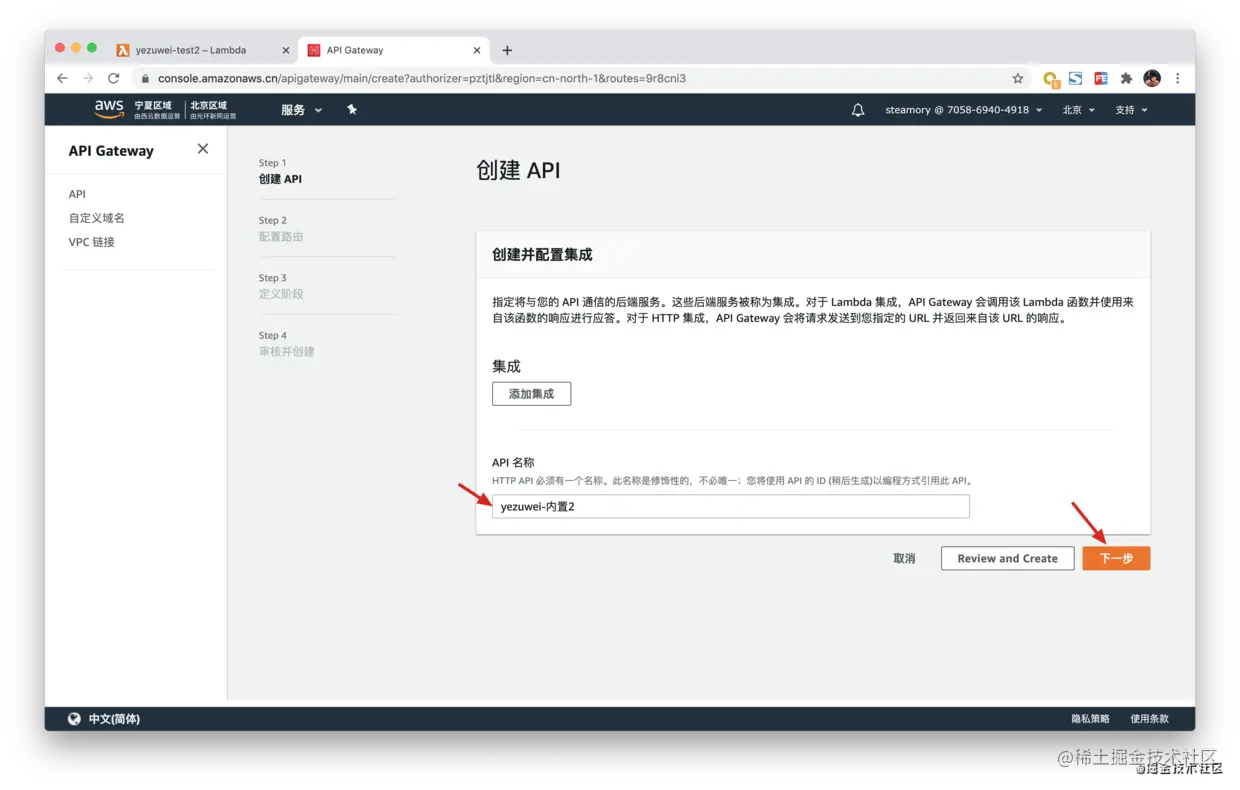The height and width of the screenshot is (790, 1240).
Task: Open the steamory account dropdown
Action: click(964, 110)
